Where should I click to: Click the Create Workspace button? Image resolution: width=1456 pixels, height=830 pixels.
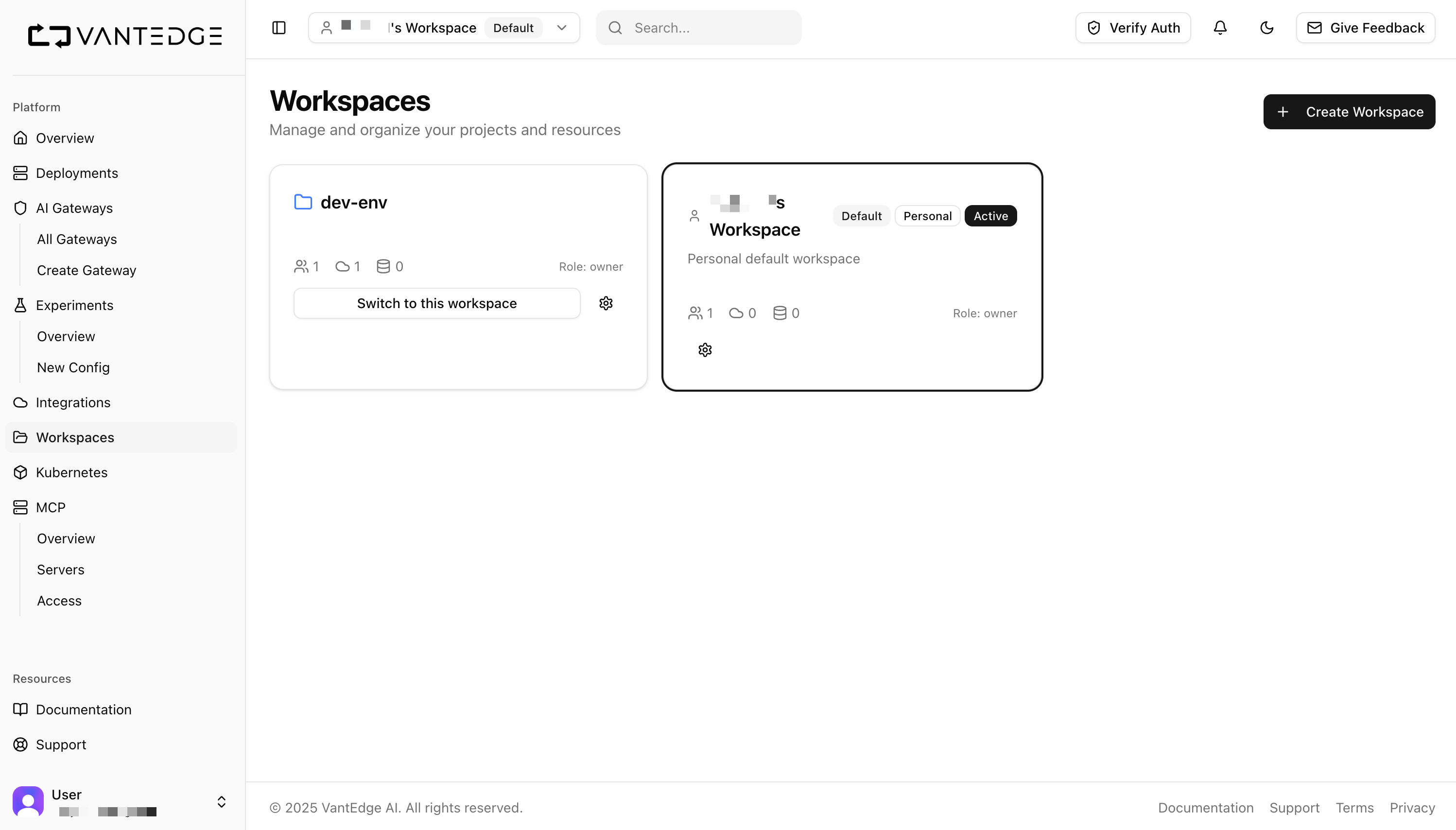tap(1350, 111)
